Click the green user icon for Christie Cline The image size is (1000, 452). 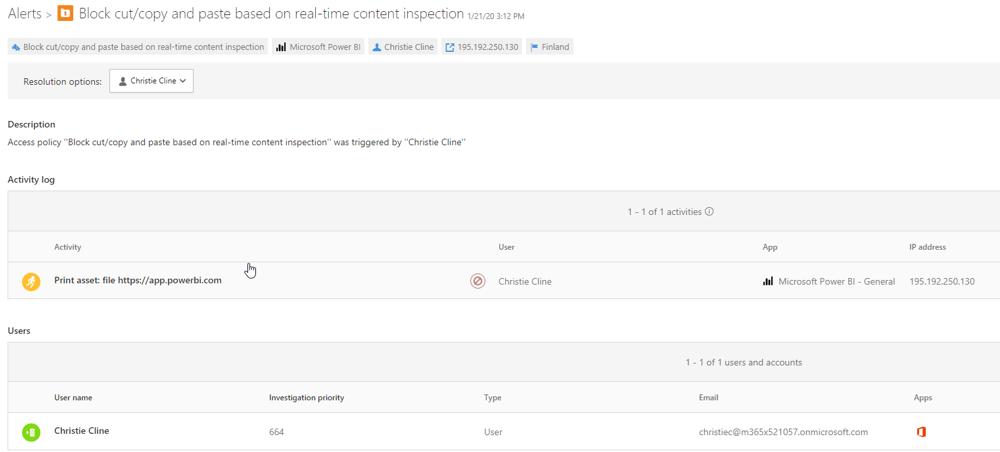coord(31,432)
